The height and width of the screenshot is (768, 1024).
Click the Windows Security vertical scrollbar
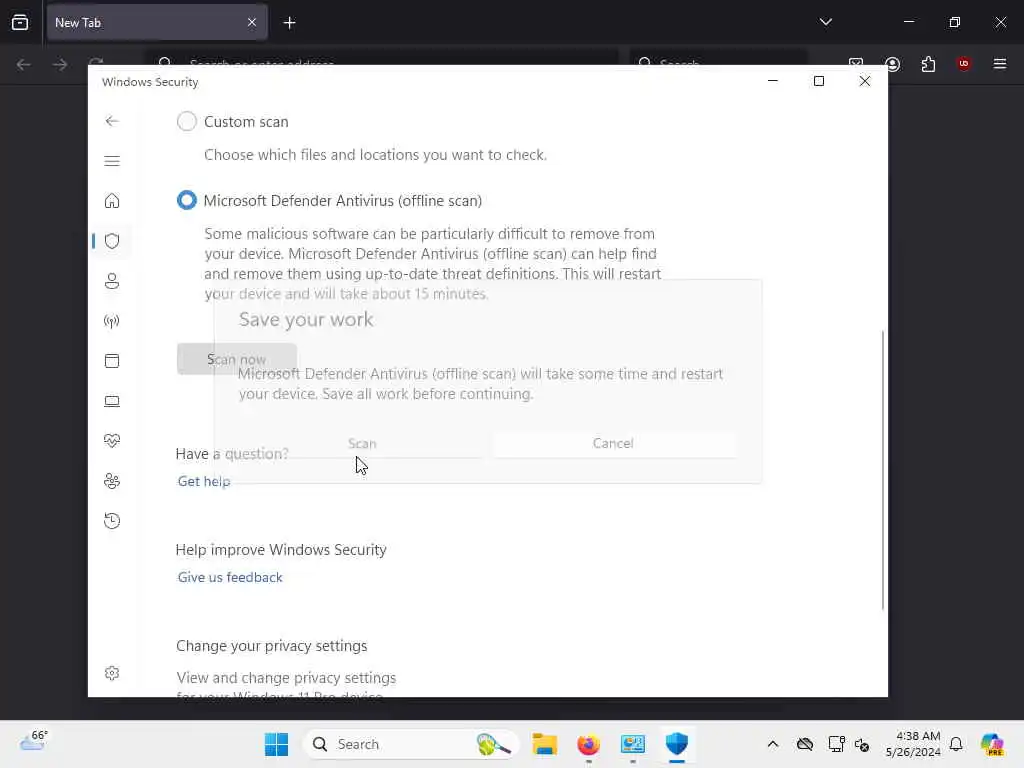click(882, 470)
